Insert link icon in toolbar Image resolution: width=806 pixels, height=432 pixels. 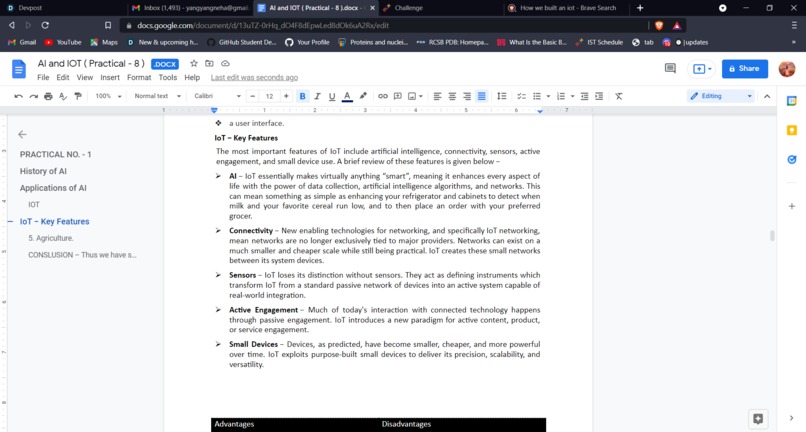point(383,96)
